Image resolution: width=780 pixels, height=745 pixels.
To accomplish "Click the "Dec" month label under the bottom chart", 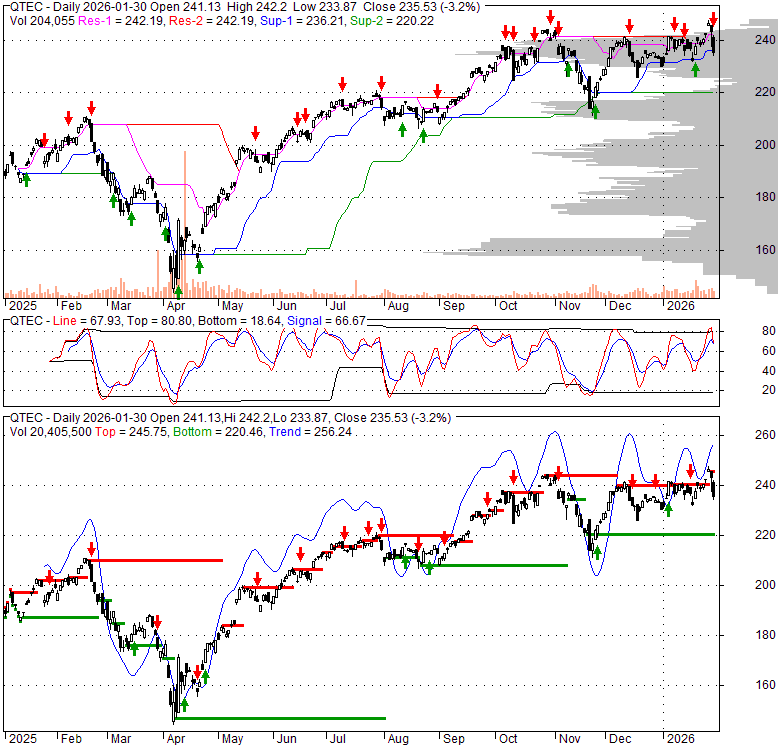I will point(620,739).
